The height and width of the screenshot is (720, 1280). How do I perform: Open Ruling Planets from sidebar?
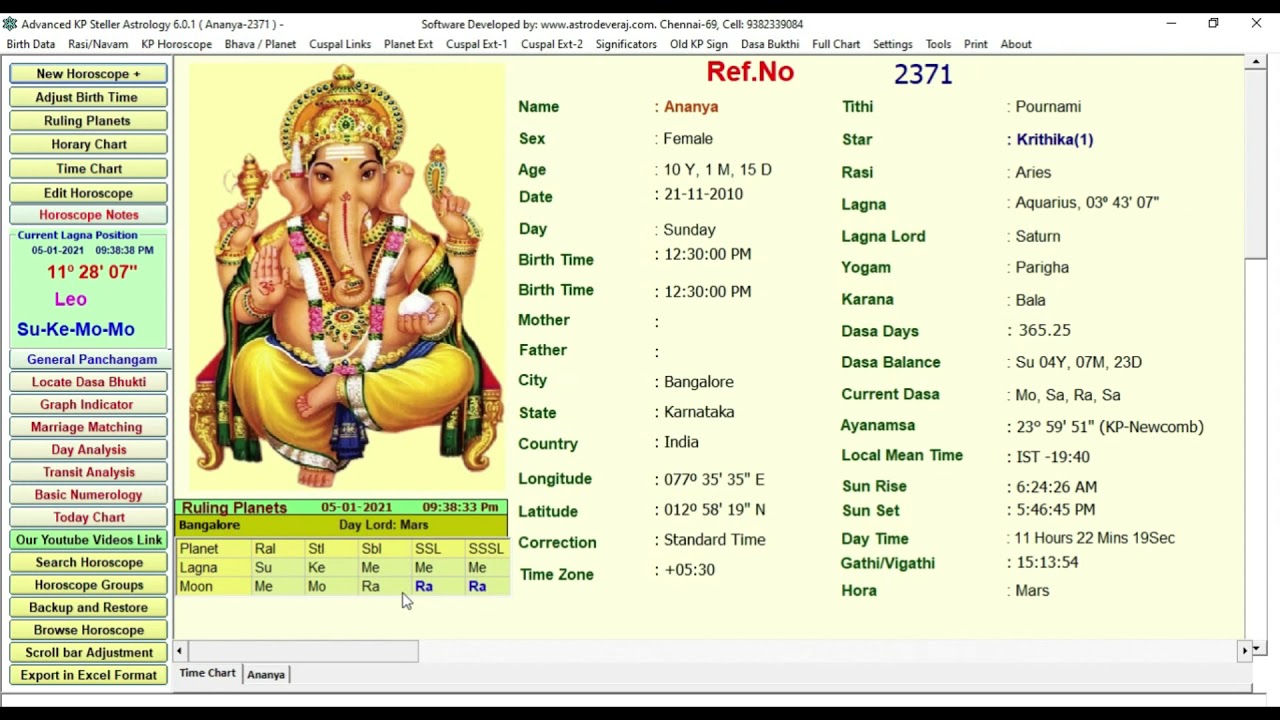click(87, 121)
